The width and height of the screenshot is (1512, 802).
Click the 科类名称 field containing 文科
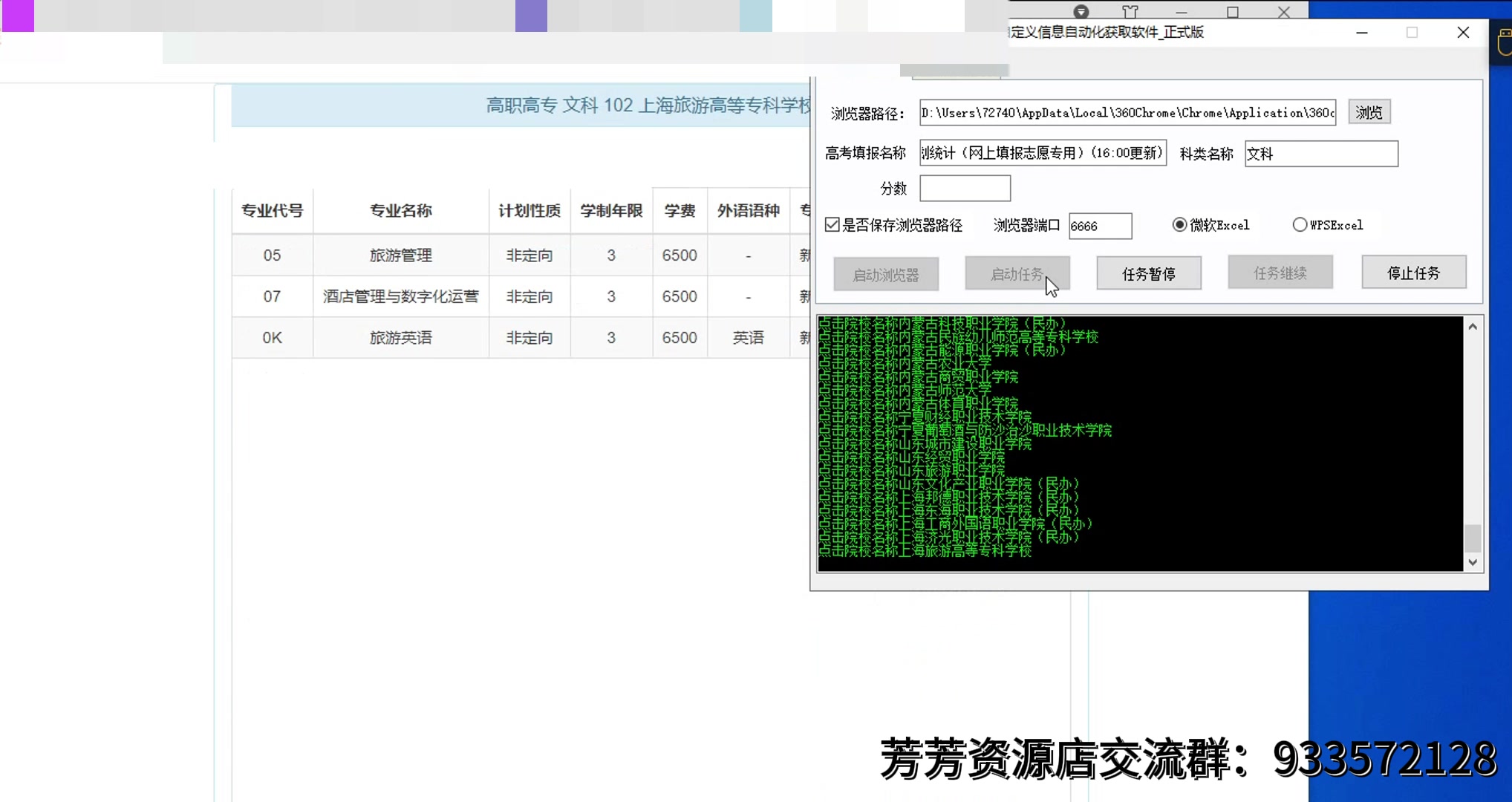coord(1321,153)
